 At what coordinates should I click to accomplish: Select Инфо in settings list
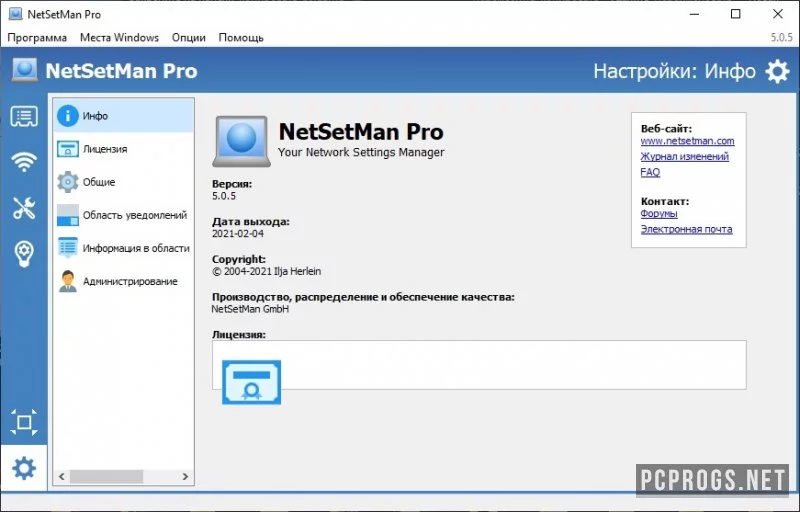click(123, 116)
